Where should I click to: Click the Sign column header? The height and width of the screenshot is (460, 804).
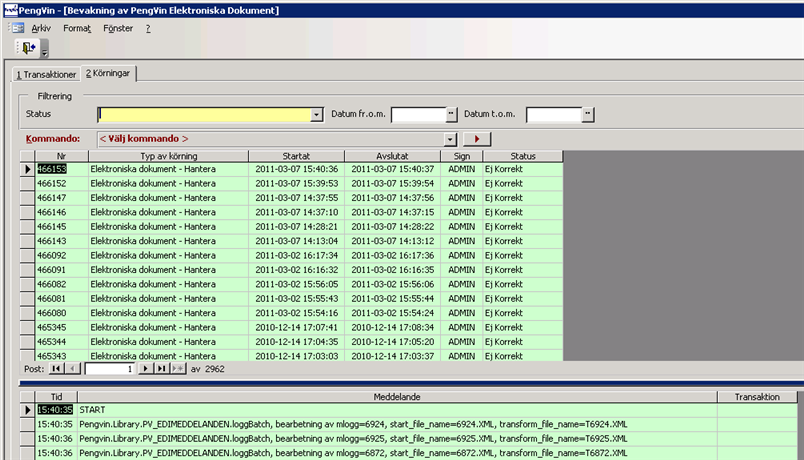(461, 156)
